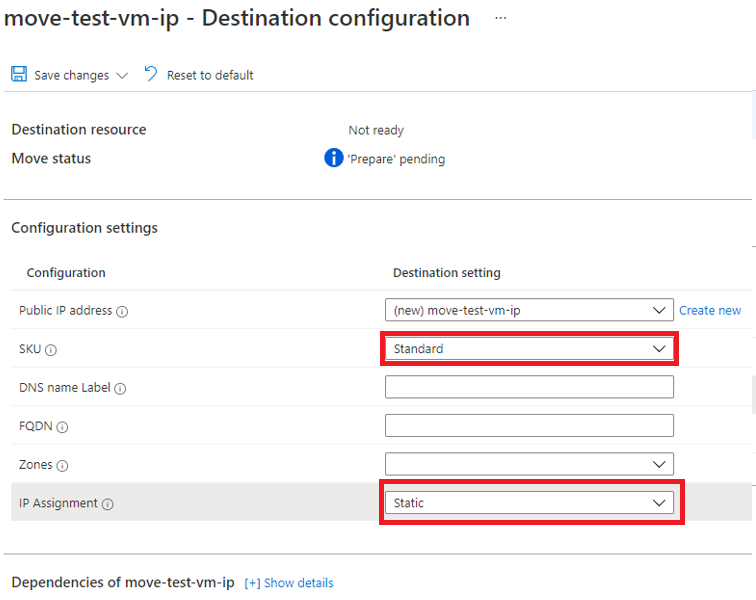The image size is (756, 600).
Task: Open the SKU dropdown showing Standard
Action: tap(529, 349)
